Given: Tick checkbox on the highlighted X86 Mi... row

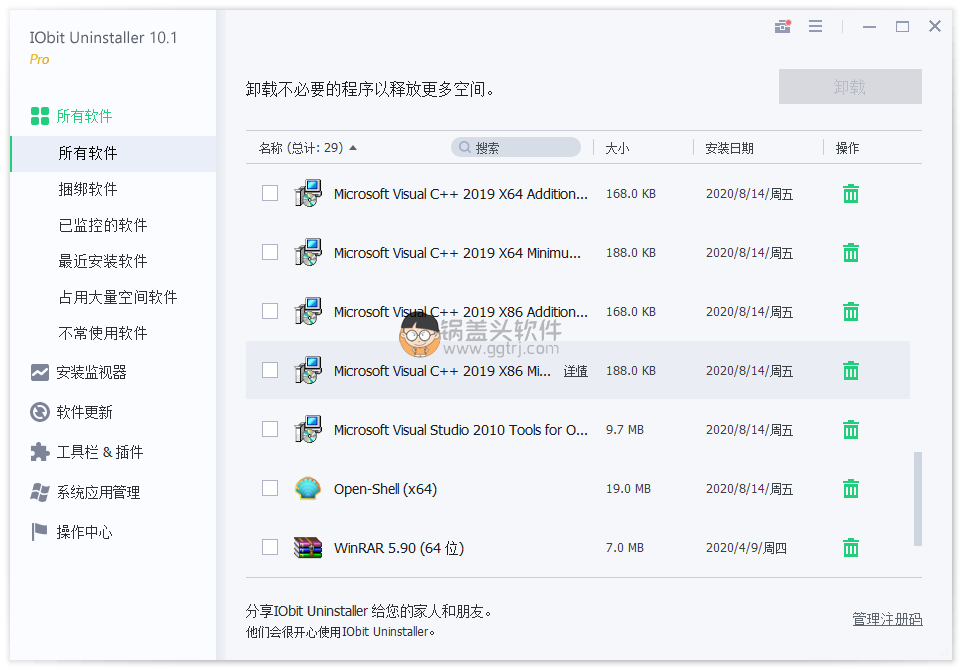Looking at the screenshot, I should (270, 370).
